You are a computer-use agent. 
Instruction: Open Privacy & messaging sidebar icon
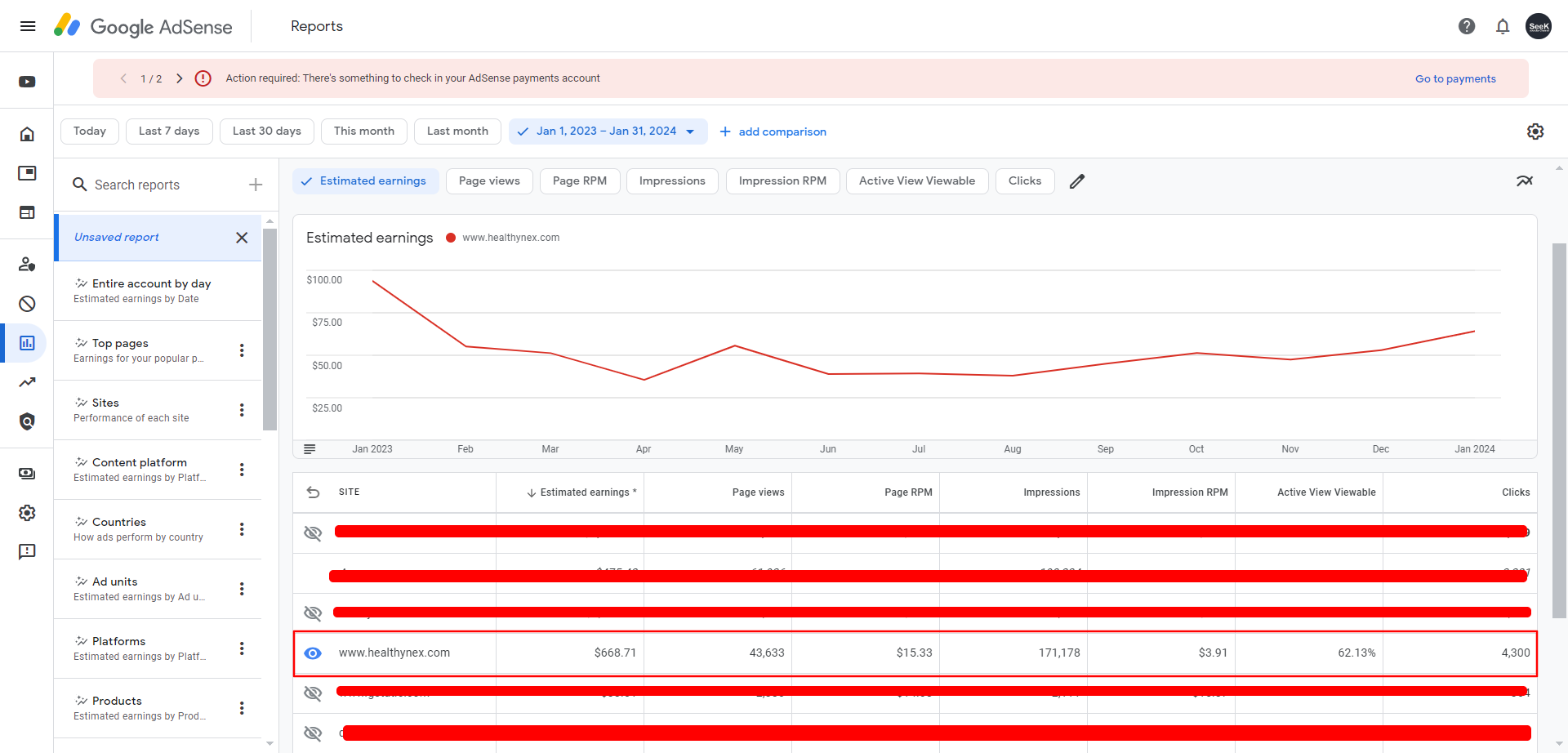pos(27,265)
